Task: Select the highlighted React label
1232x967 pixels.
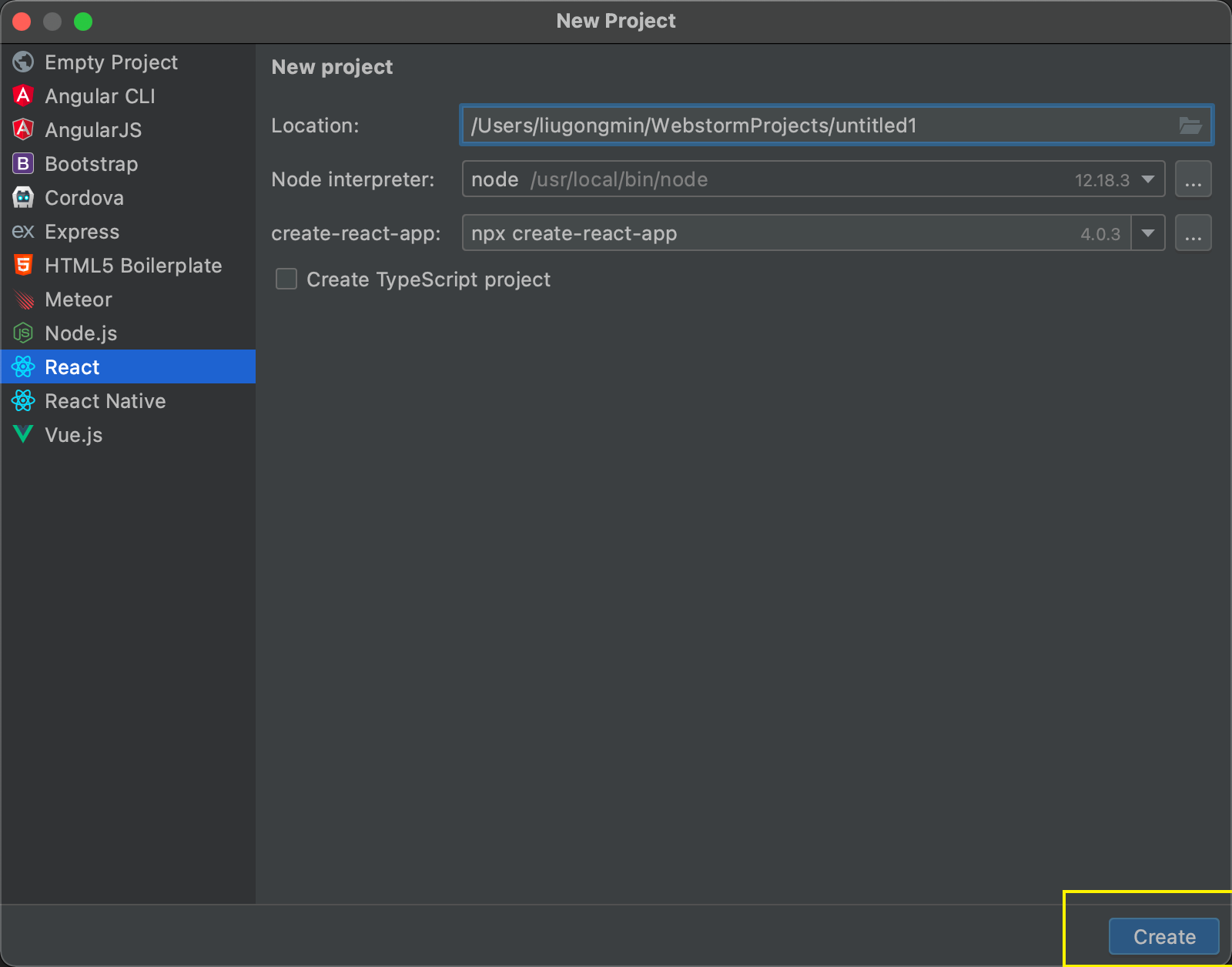Action: (72, 367)
